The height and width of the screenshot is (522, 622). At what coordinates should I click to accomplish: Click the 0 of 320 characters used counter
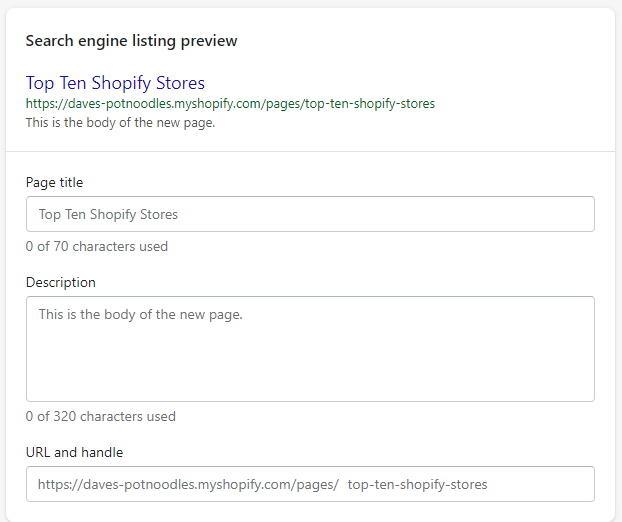(101, 416)
